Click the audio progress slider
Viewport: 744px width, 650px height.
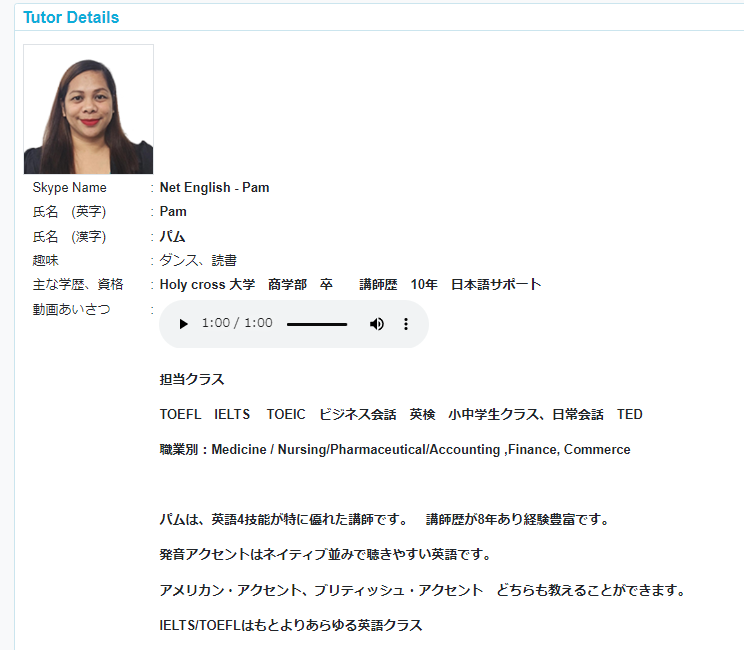(x=317, y=325)
